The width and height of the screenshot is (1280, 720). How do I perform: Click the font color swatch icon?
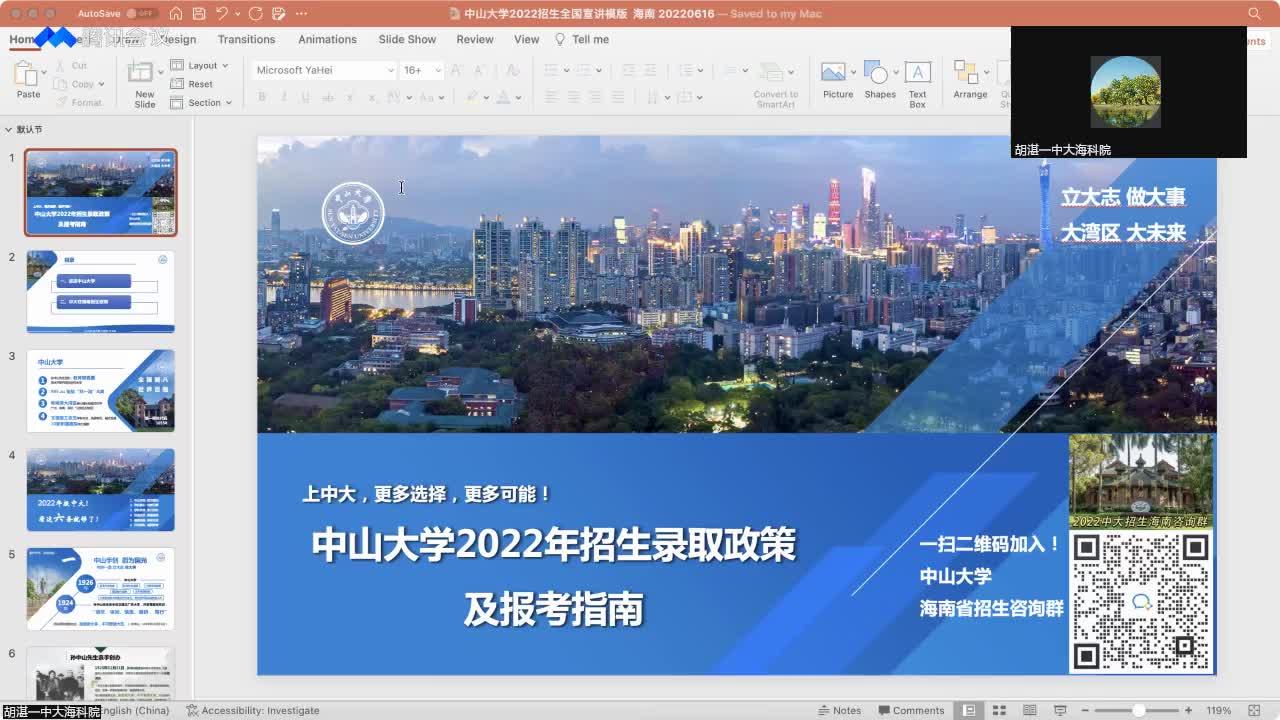(503, 97)
